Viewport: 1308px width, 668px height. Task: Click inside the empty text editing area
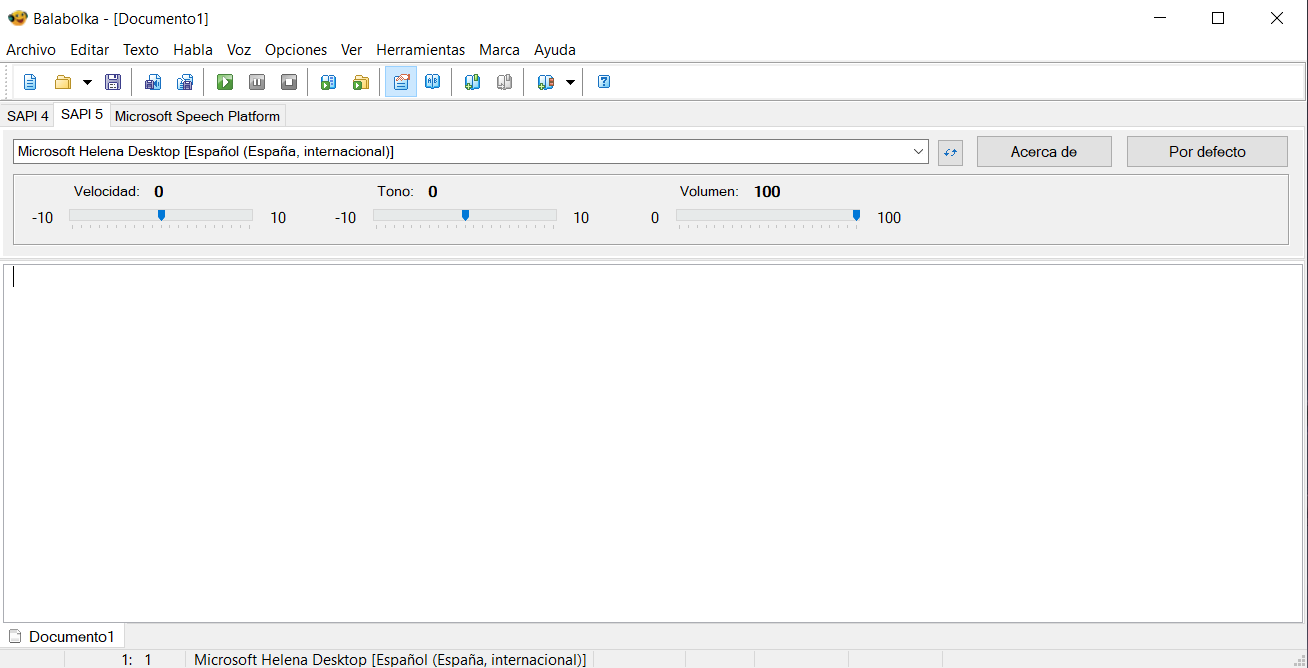[653, 443]
